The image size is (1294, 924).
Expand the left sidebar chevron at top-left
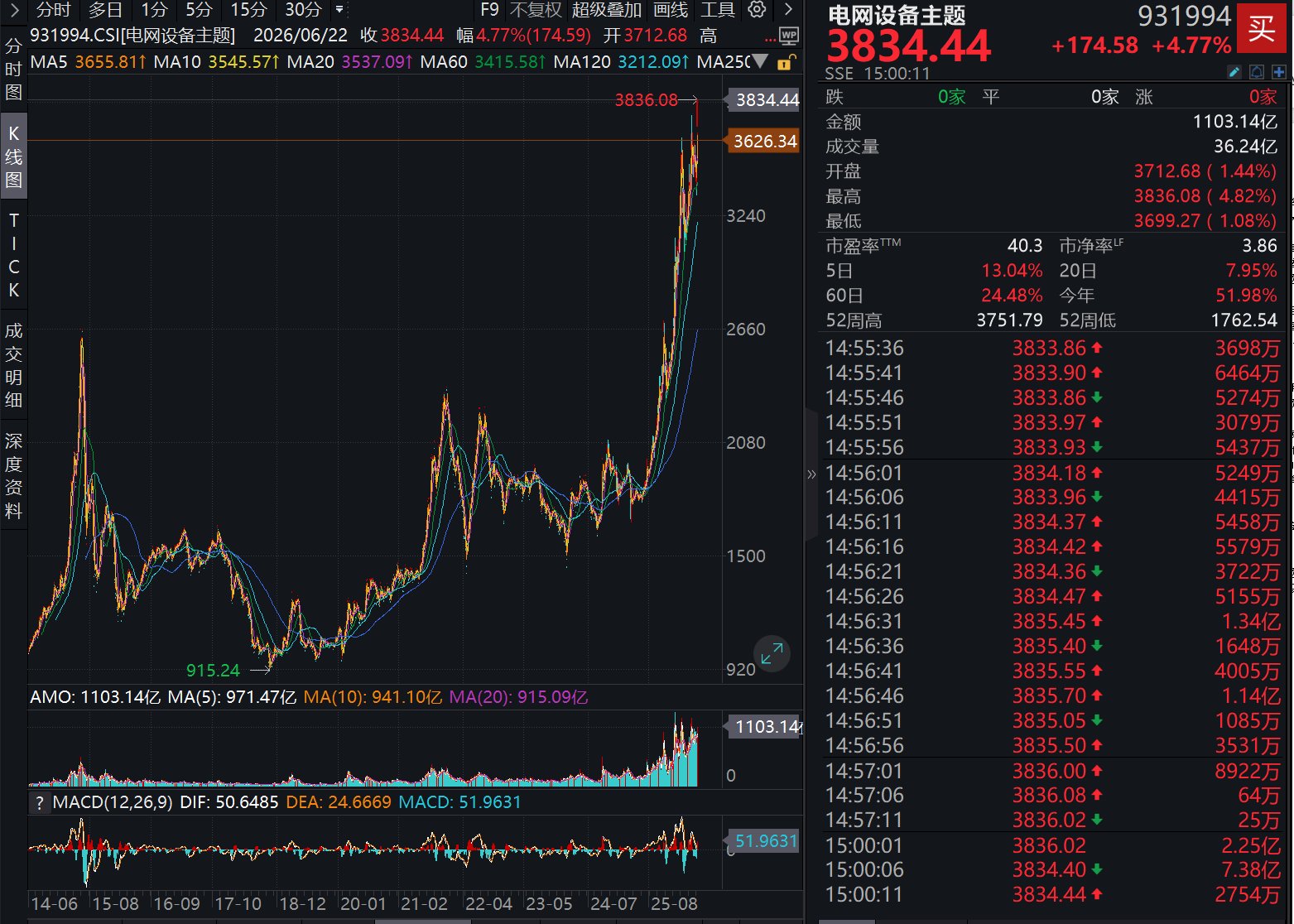[x=14, y=11]
